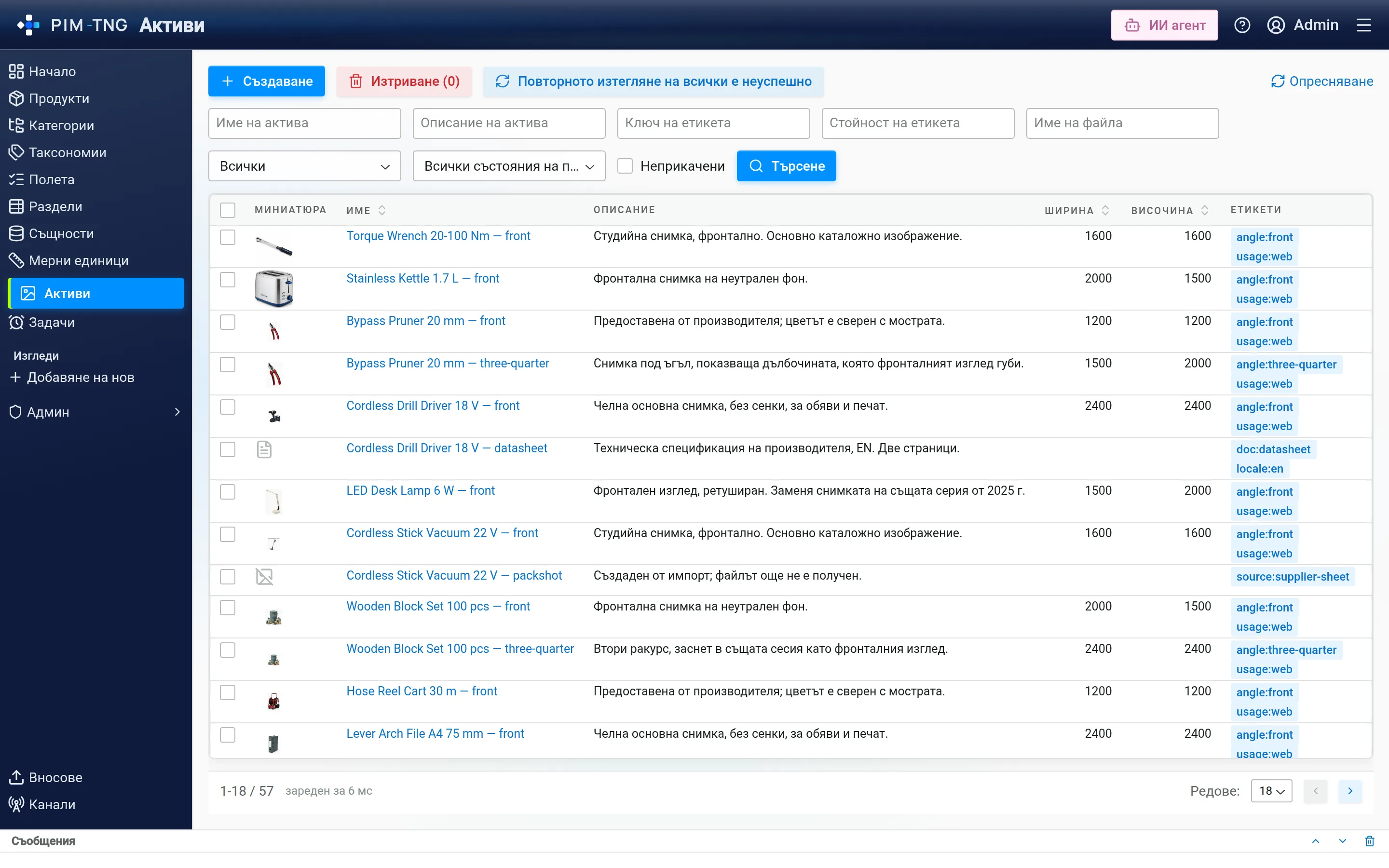Click the Изтриване (0) delete button
The image size is (1389, 868).
click(404, 81)
